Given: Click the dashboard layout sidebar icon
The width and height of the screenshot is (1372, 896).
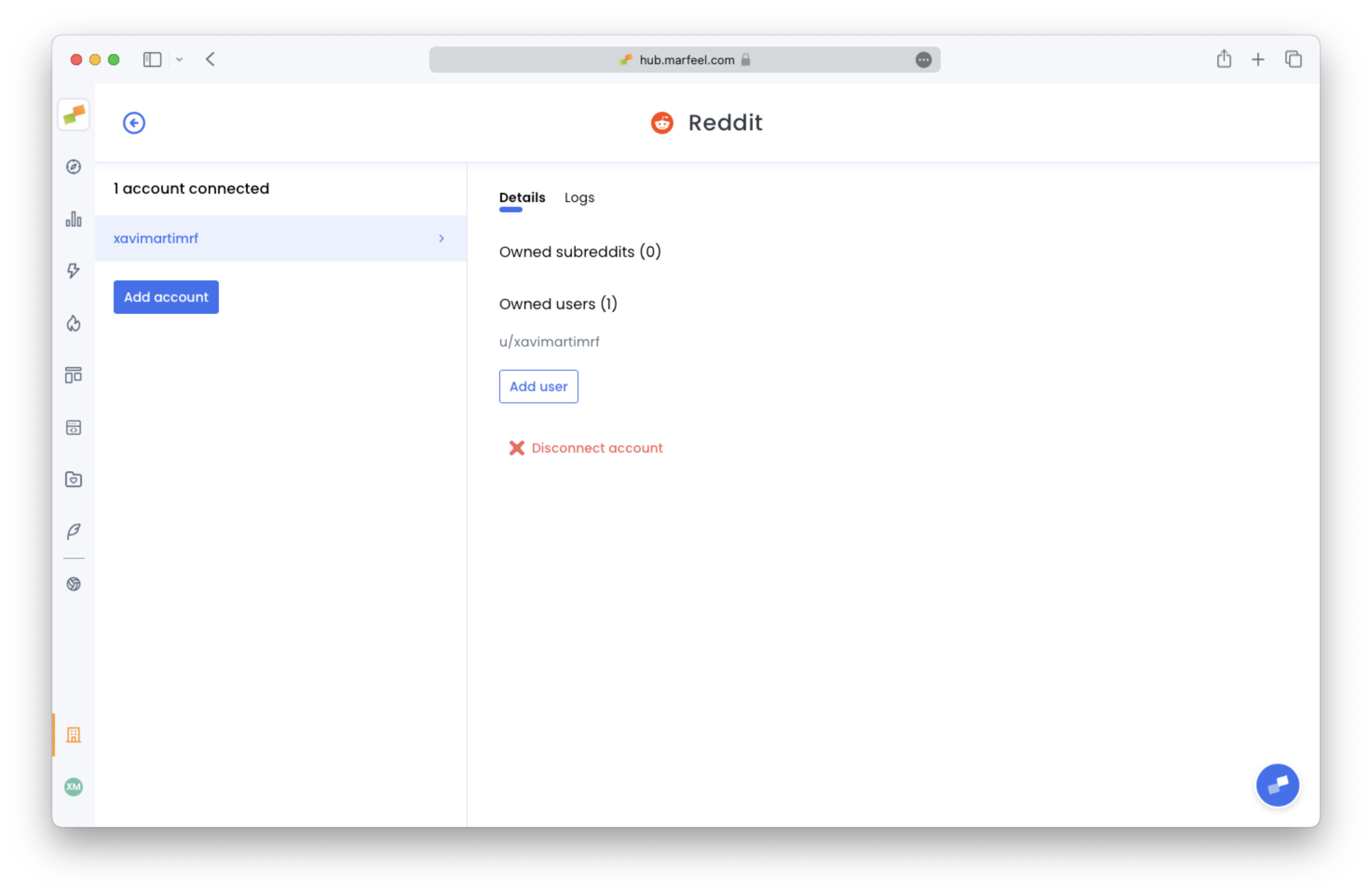Looking at the screenshot, I should point(73,375).
